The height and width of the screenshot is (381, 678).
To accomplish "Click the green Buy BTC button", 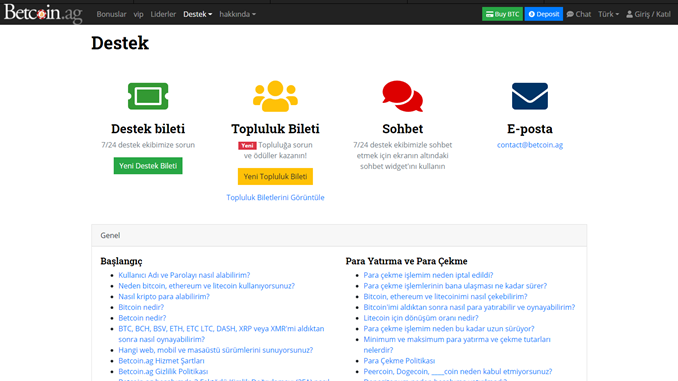I will (x=502, y=14).
